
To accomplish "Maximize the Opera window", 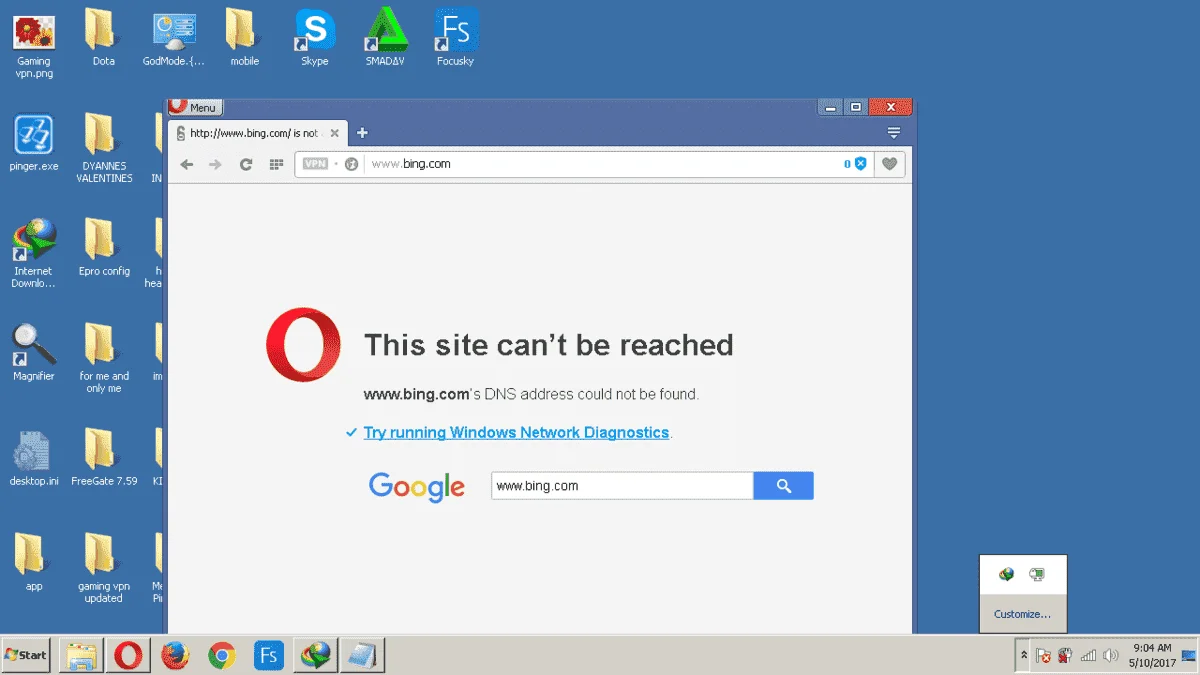I will (856, 107).
